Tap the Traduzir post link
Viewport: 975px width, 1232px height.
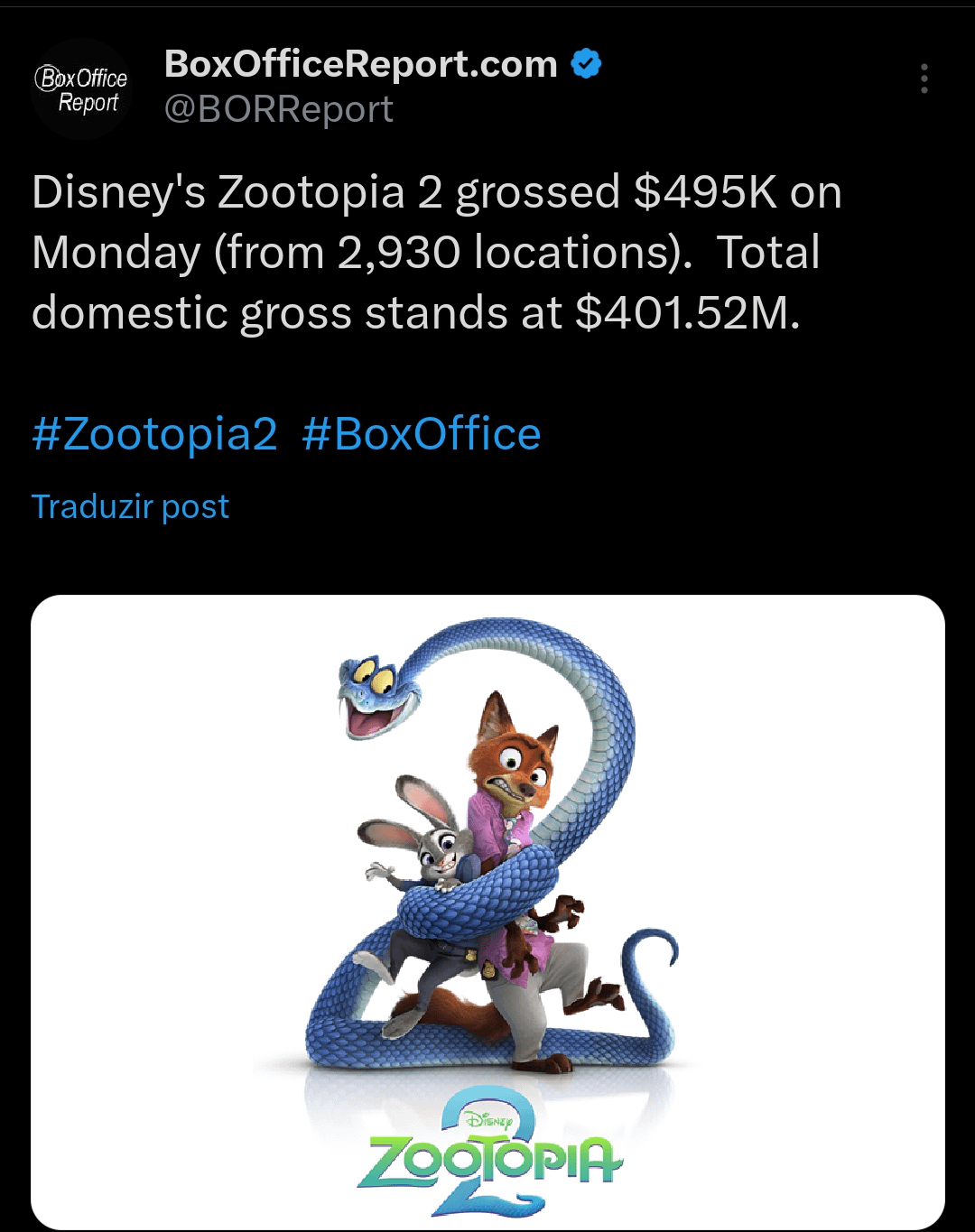(x=130, y=506)
